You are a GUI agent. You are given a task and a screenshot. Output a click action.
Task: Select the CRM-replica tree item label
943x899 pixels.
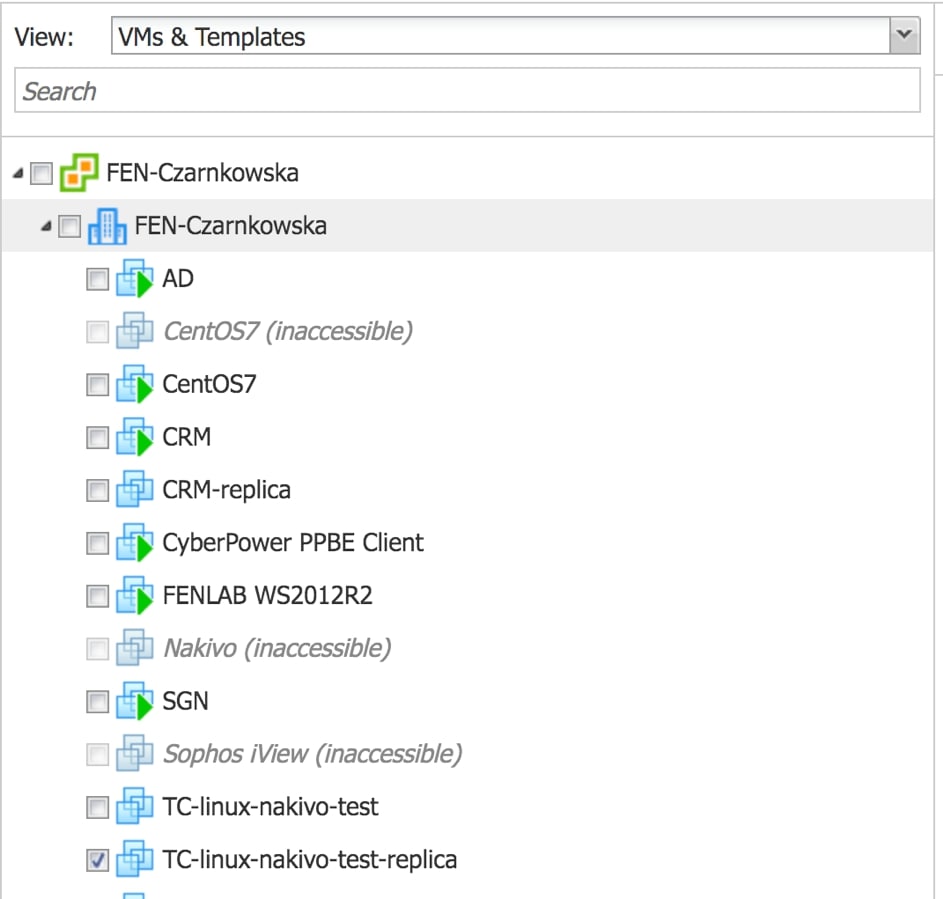(x=226, y=491)
